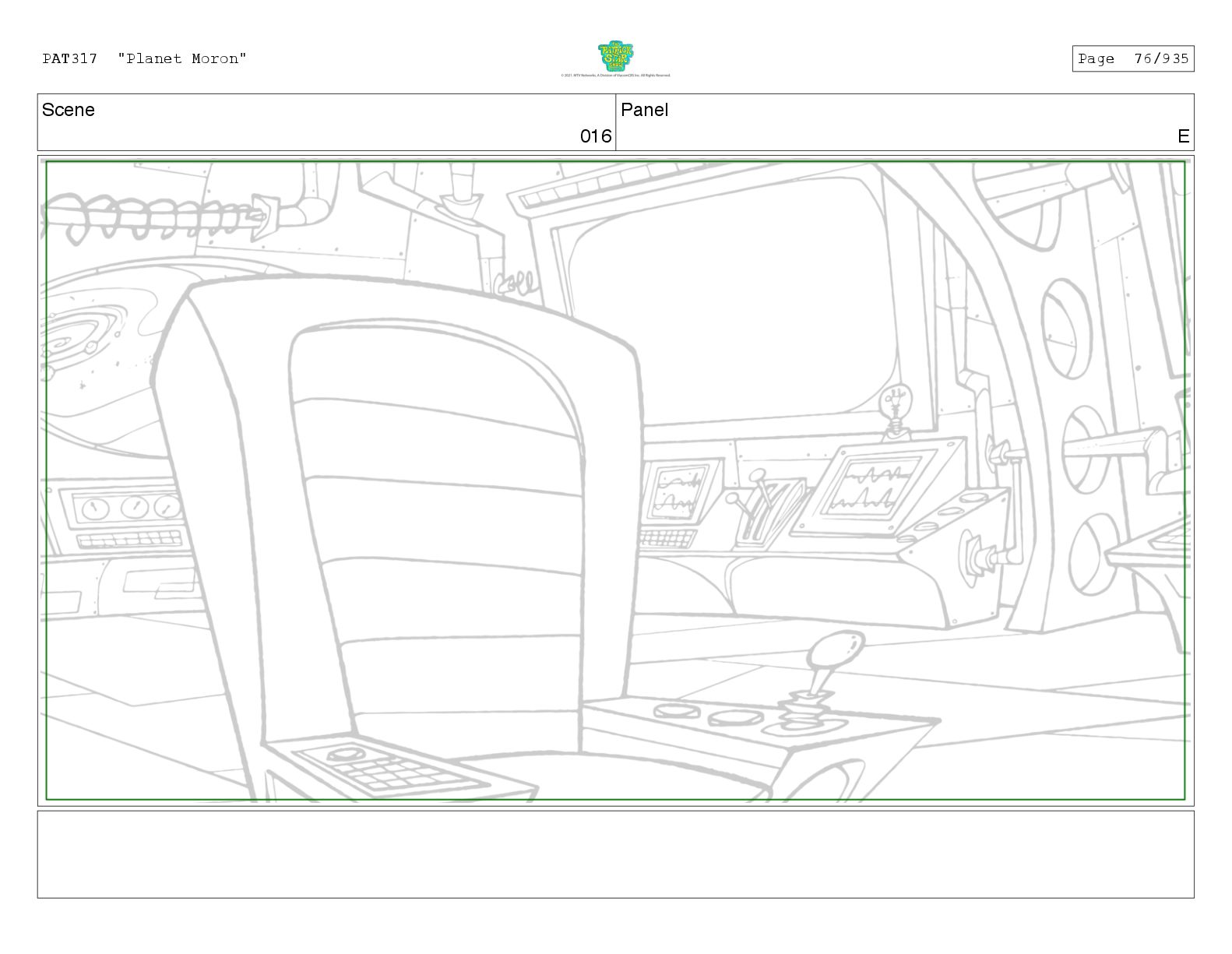This screenshot has width=1232, height=954.
Task: Click the "Planet Moron" title text
Action: [182, 58]
